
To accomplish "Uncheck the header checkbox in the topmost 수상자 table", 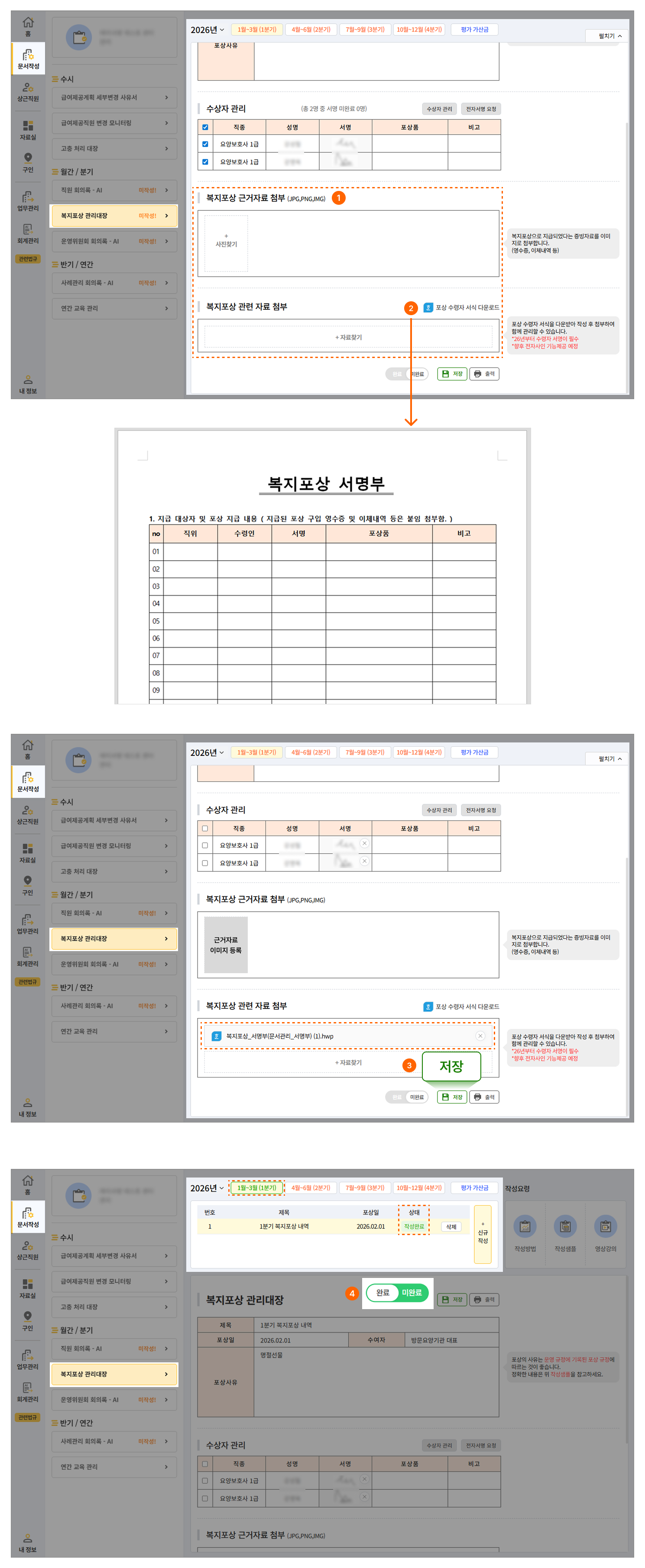I will point(205,127).
